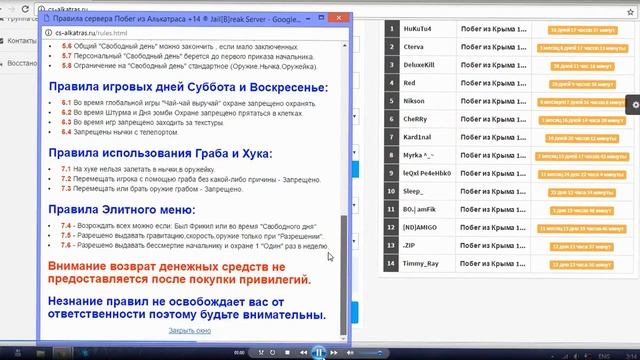
Task: Click rule 7.3 about grabbing weapons
Action: [152, 189]
